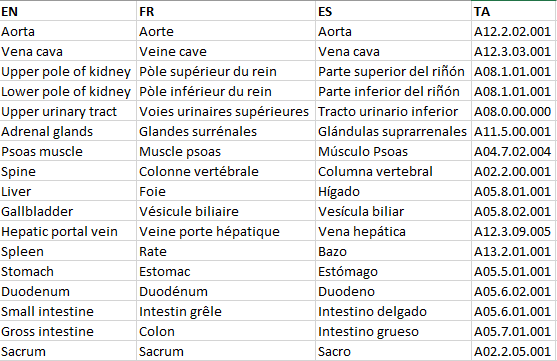Image resolution: width=557 pixels, height=361 pixels.
Task: Select the Vena cava cell in EN column
Action: 68,52
